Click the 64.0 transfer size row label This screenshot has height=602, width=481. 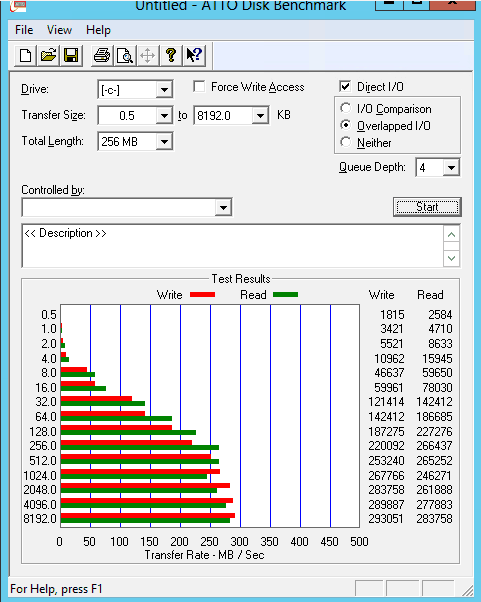coord(46,417)
